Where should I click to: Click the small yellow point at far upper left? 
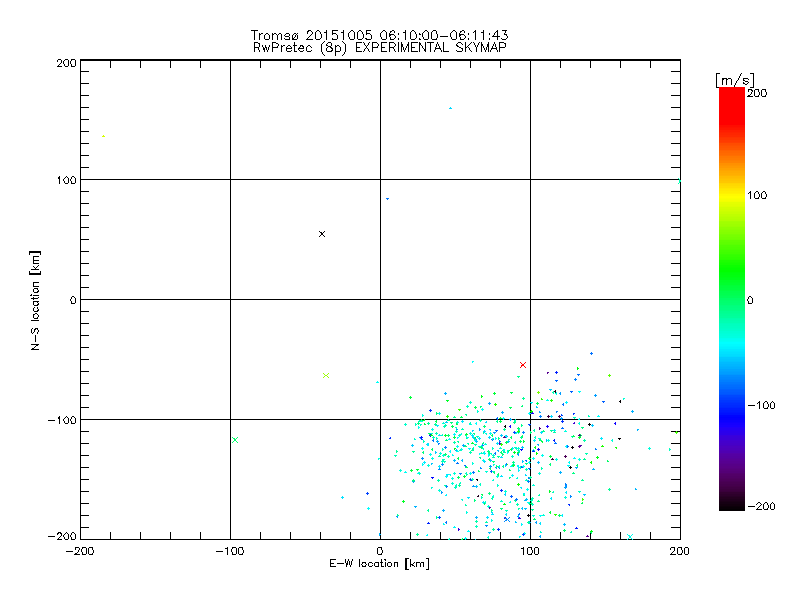click(x=104, y=136)
